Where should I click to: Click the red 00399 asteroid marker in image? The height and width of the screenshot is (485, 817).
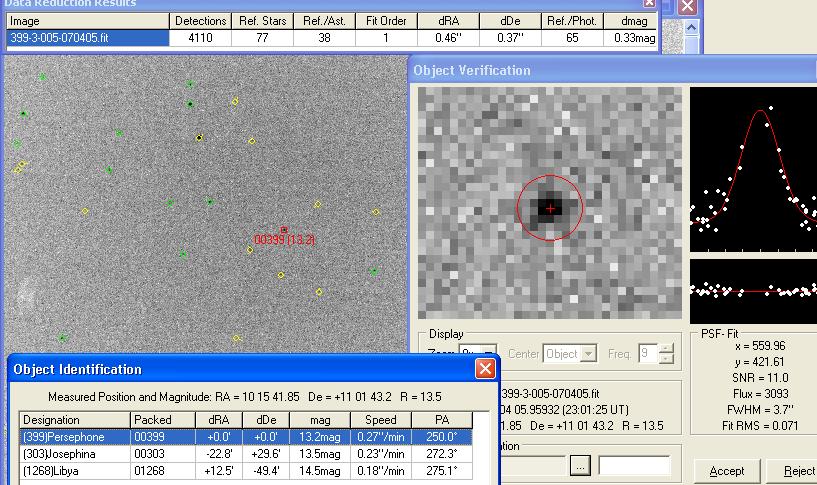coord(284,230)
